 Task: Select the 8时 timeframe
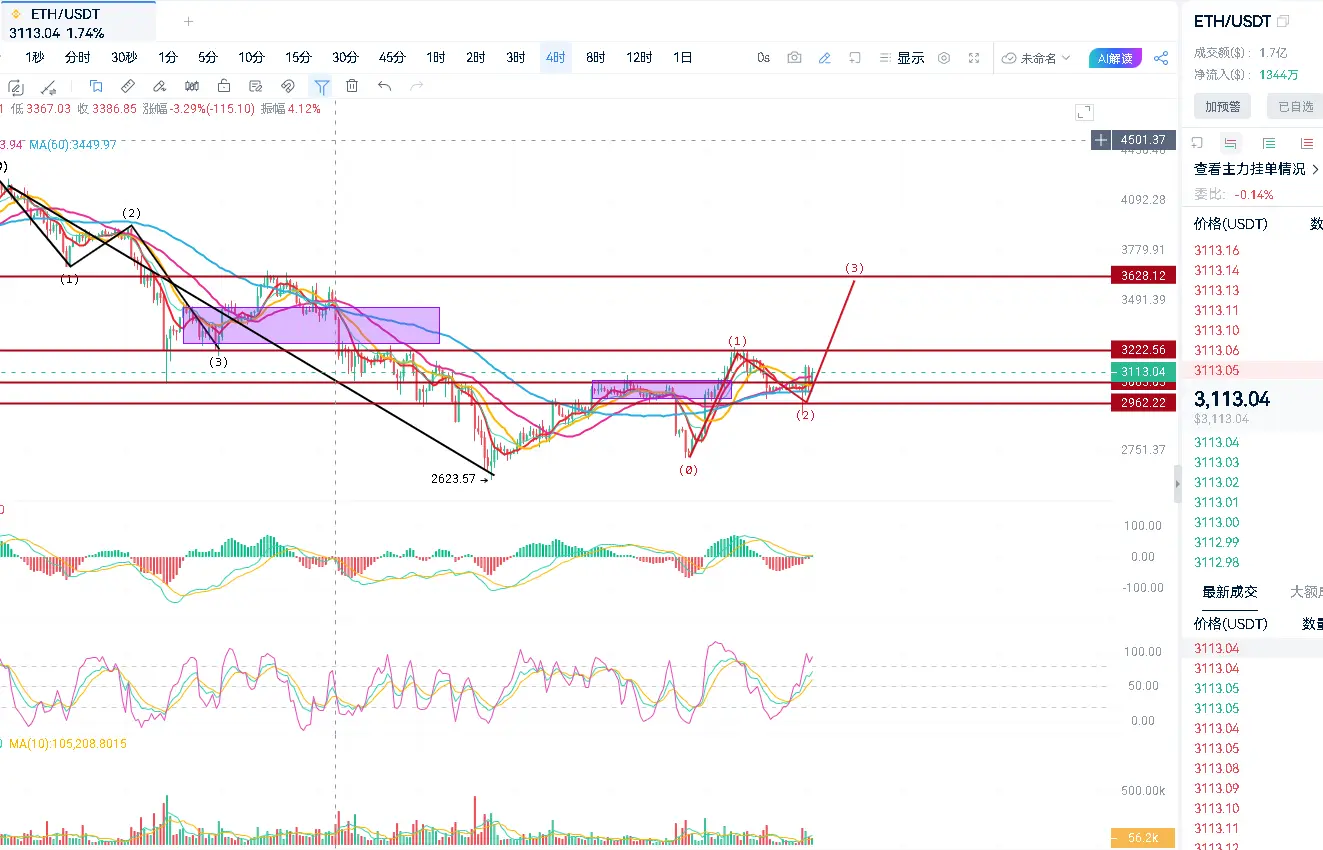click(595, 58)
